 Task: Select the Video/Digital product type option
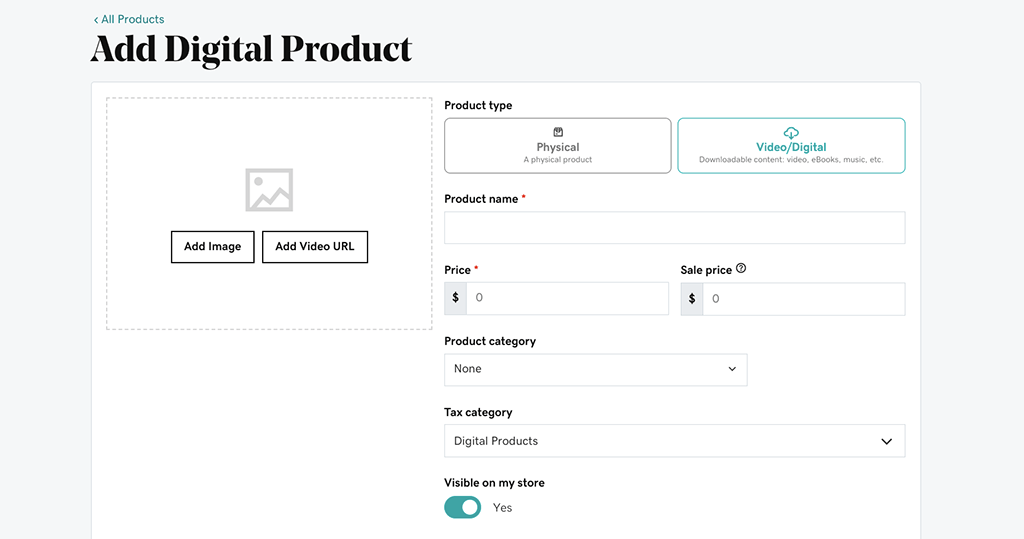click(x=791, y=146)
